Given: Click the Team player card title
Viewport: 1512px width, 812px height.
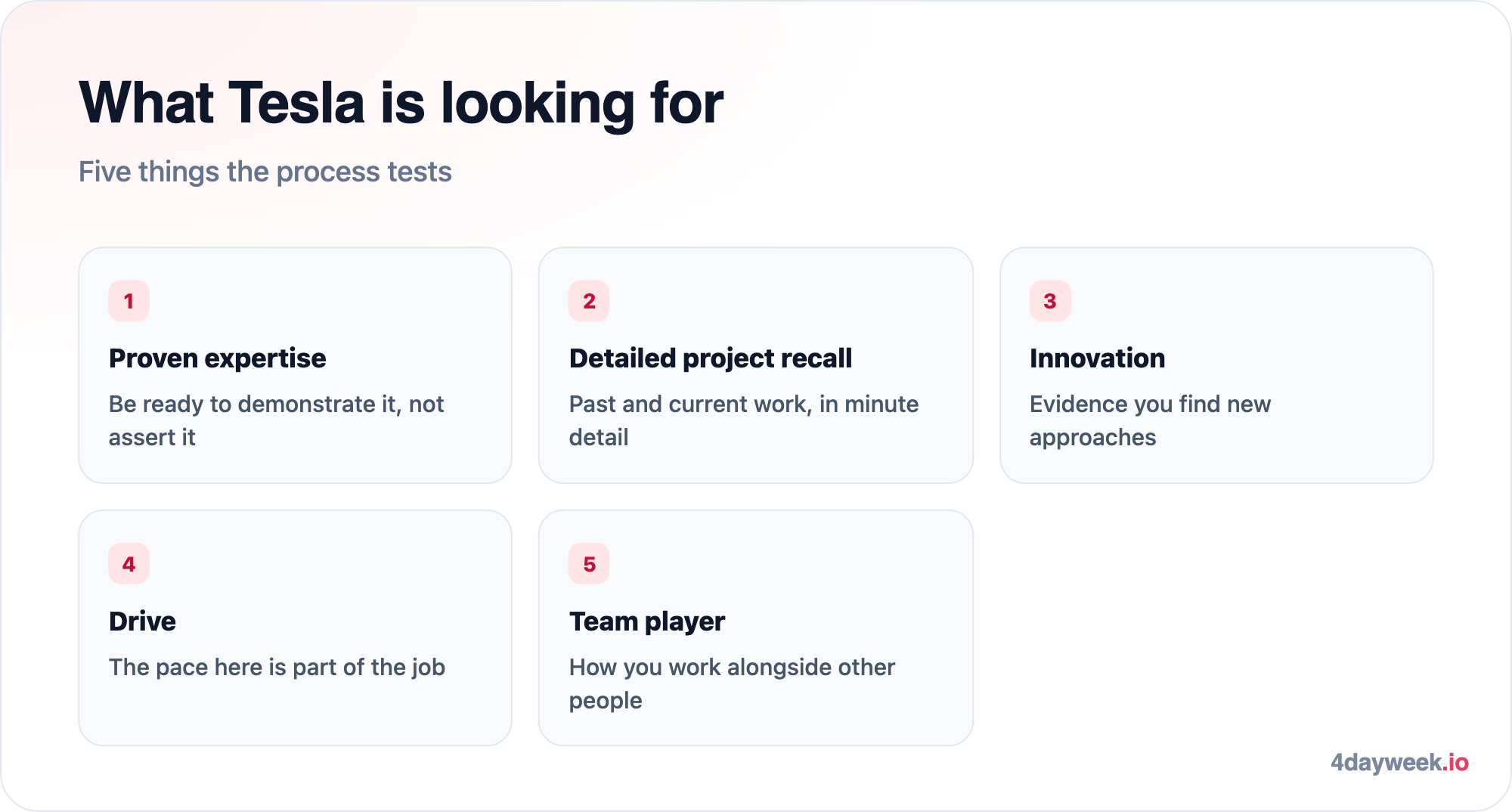Looking at the screenshot, I should [x=647, y=621].
